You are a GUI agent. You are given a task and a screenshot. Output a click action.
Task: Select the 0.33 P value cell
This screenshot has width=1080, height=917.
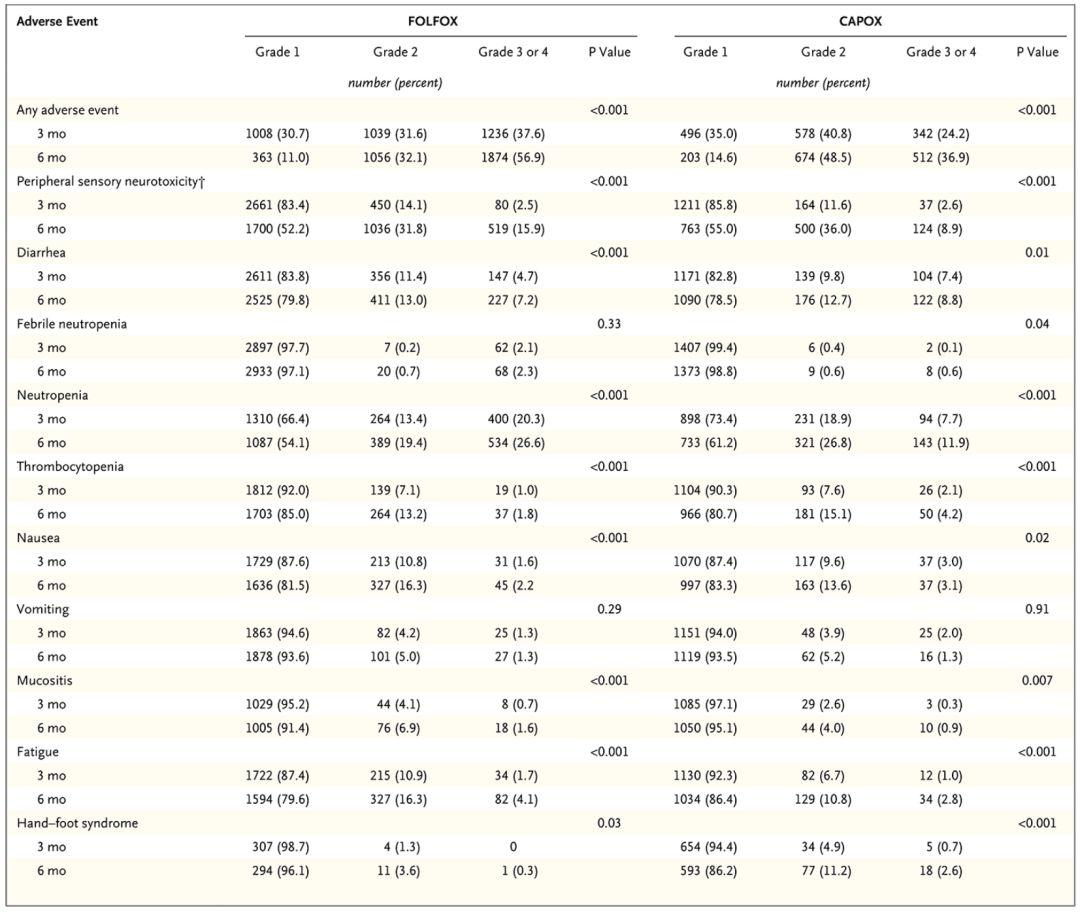[x=609, y=324]
